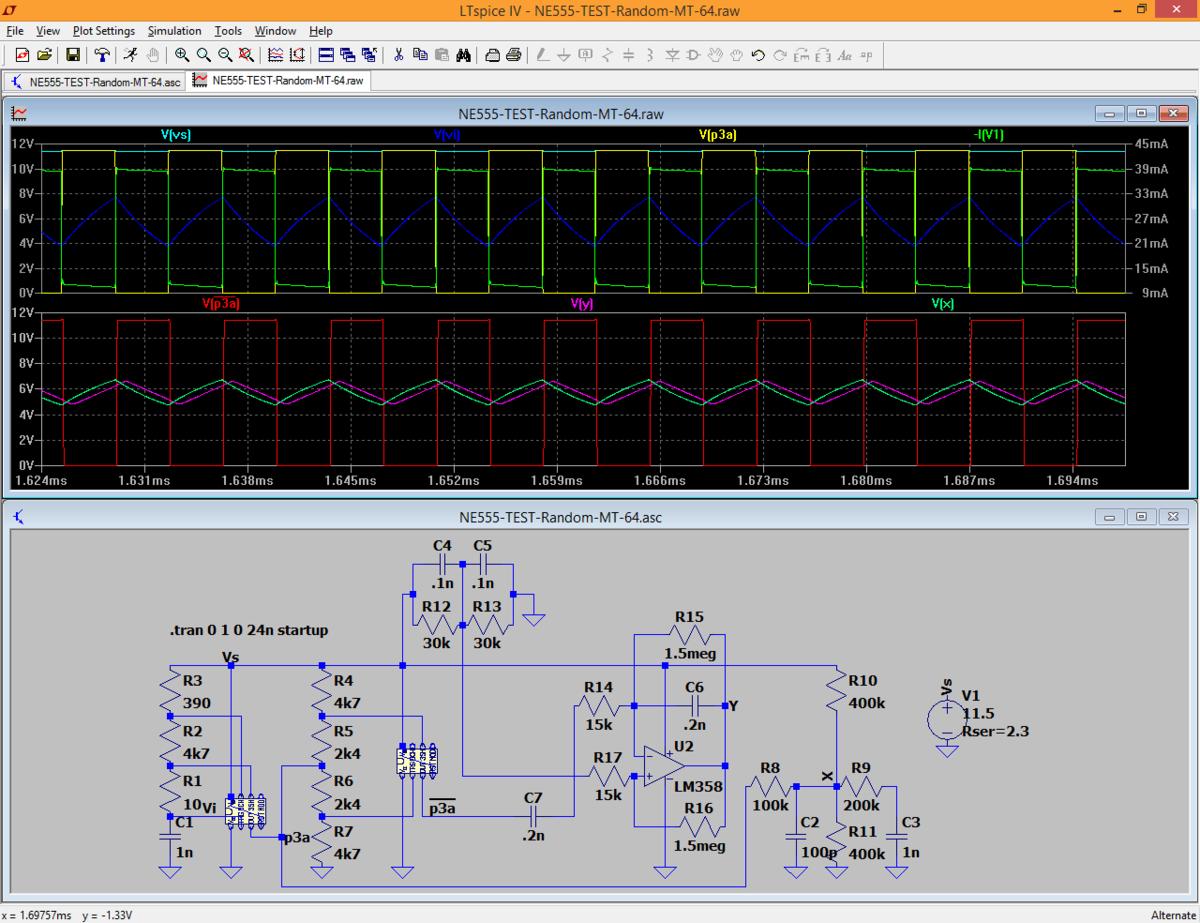The image size is (1200, 923).
Task: Open a file using the folder icon
Action: (x=45, y=55)
